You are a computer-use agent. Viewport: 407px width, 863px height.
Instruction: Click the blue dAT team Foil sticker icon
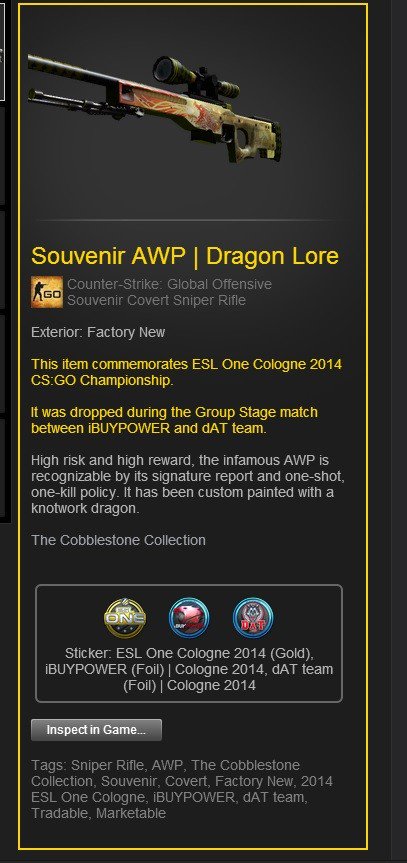coord(253,618)
